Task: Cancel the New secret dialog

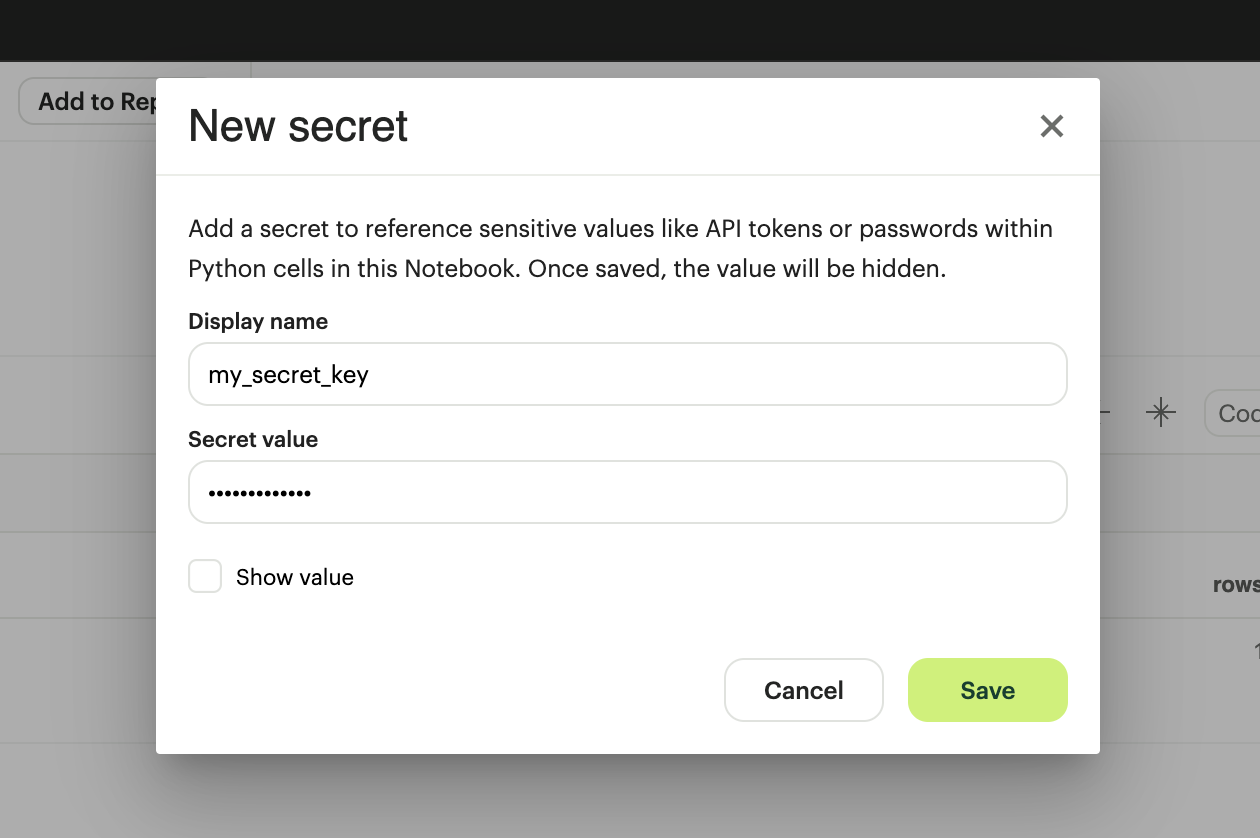Action: point(803,690)
